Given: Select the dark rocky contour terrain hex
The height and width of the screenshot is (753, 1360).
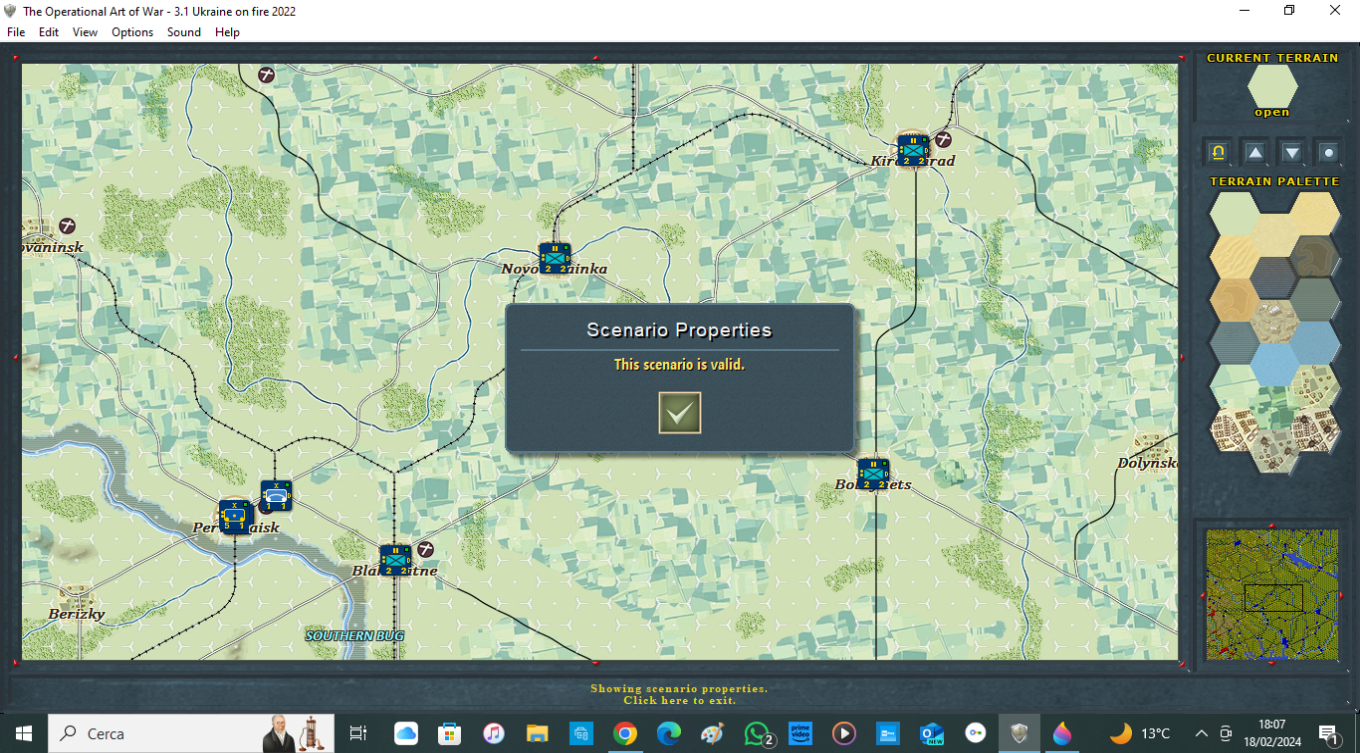Looking at the screenshot, I should (1314, 256).
